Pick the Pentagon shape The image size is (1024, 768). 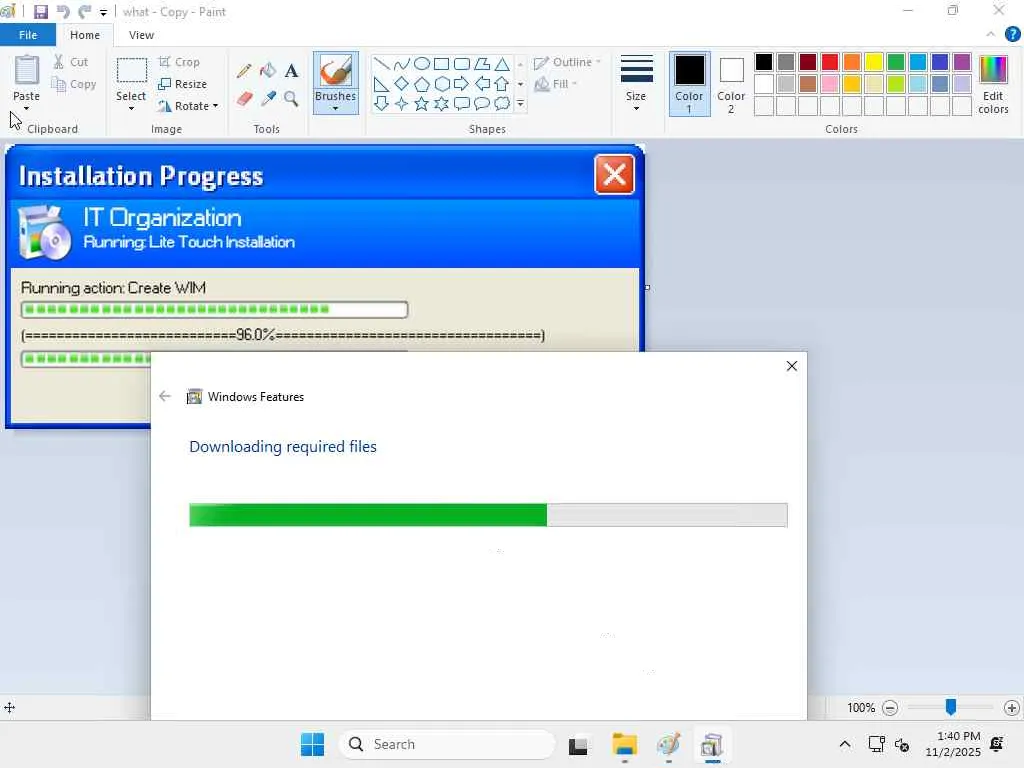coord(422,84)
